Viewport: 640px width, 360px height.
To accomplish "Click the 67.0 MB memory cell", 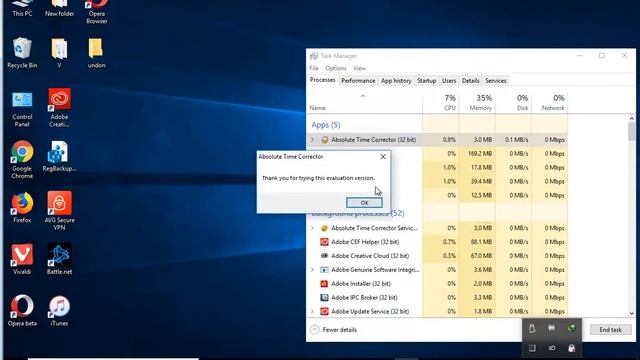I will pos(477,256).
